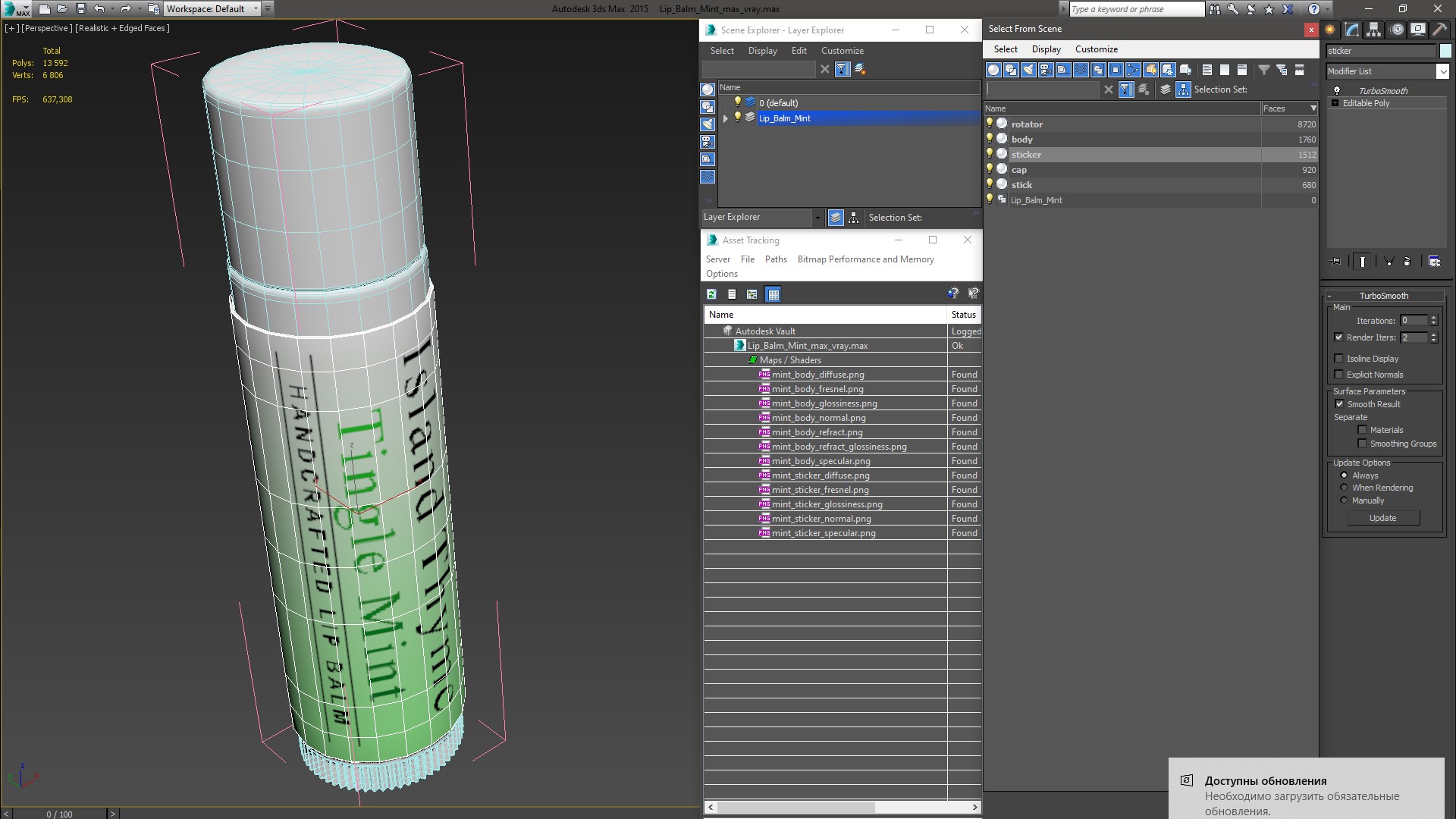The height and width of the screenshot is (819, 1456).
Task: Click Sort by Hierarchy icon in Select From Scene
Action: click(x=1183, y=89)
